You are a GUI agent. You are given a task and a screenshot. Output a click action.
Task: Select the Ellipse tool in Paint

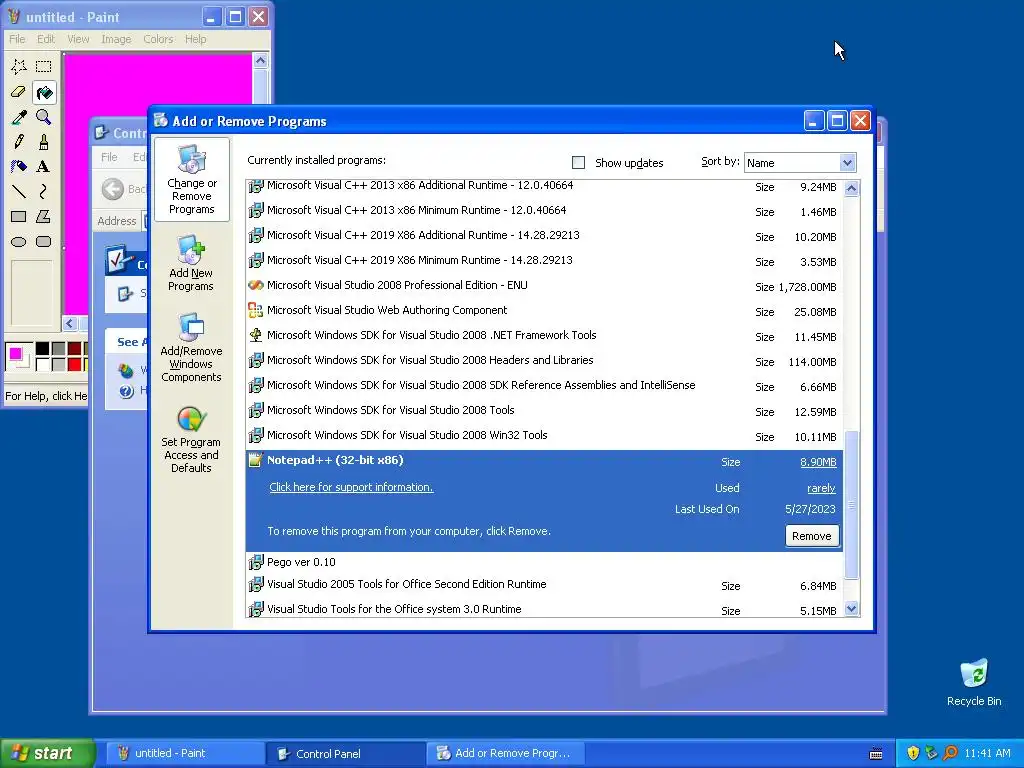point(19,242)
